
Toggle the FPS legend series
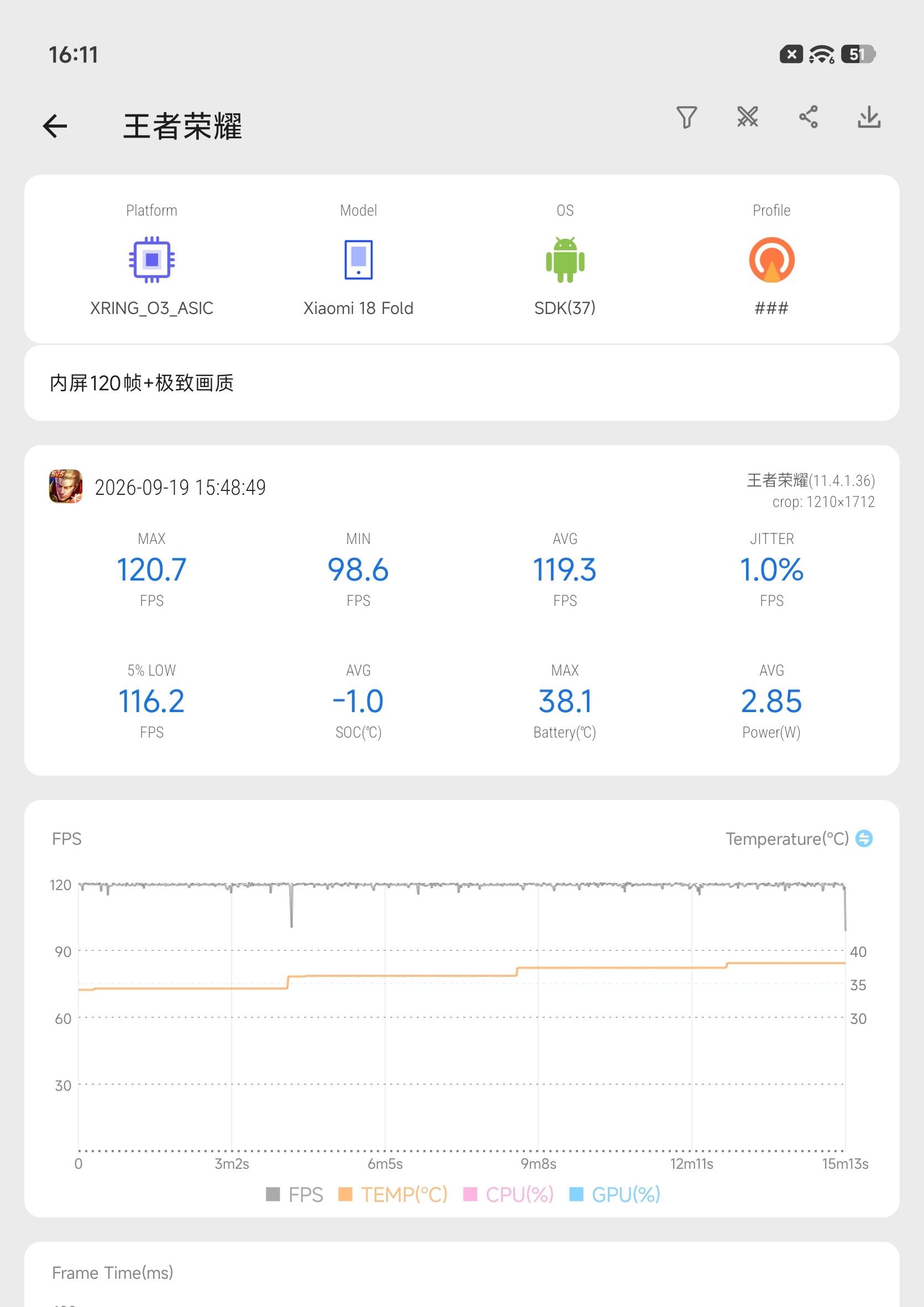pyautogui.click(x=295, y=1194)
